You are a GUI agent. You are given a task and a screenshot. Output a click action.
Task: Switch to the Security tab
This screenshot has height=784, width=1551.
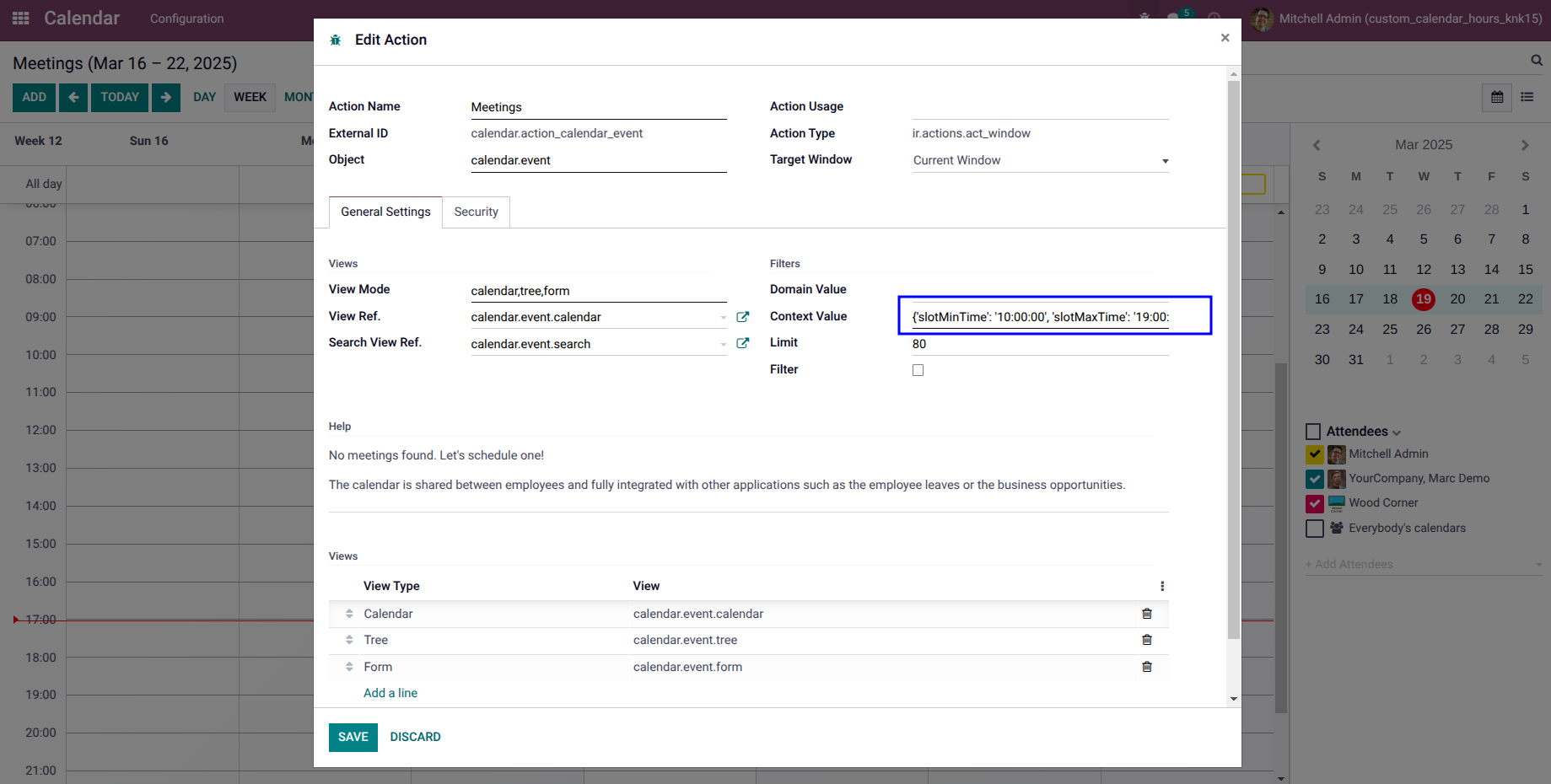click(x=476, y=212)
